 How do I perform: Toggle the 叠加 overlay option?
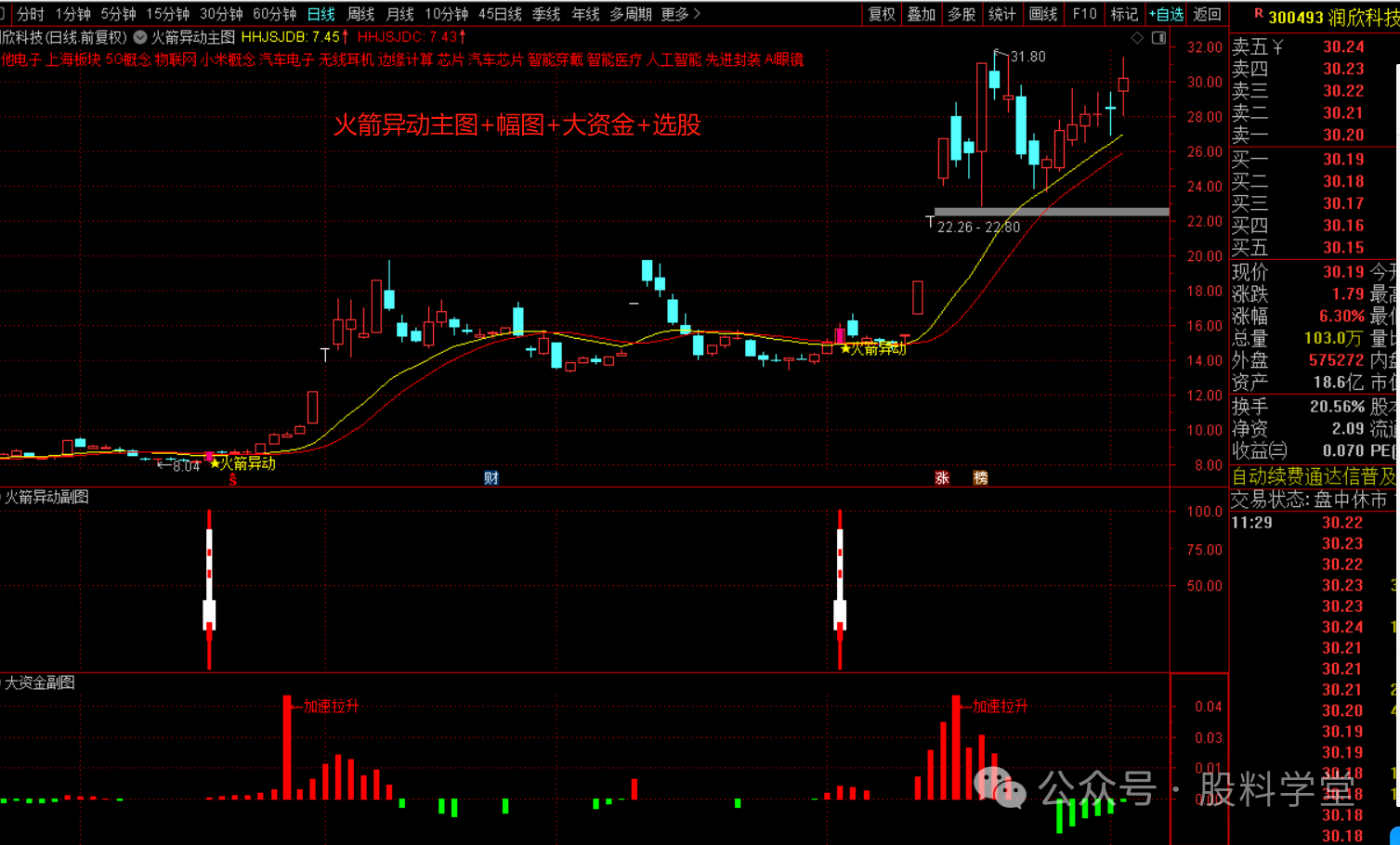click(922, 14)
